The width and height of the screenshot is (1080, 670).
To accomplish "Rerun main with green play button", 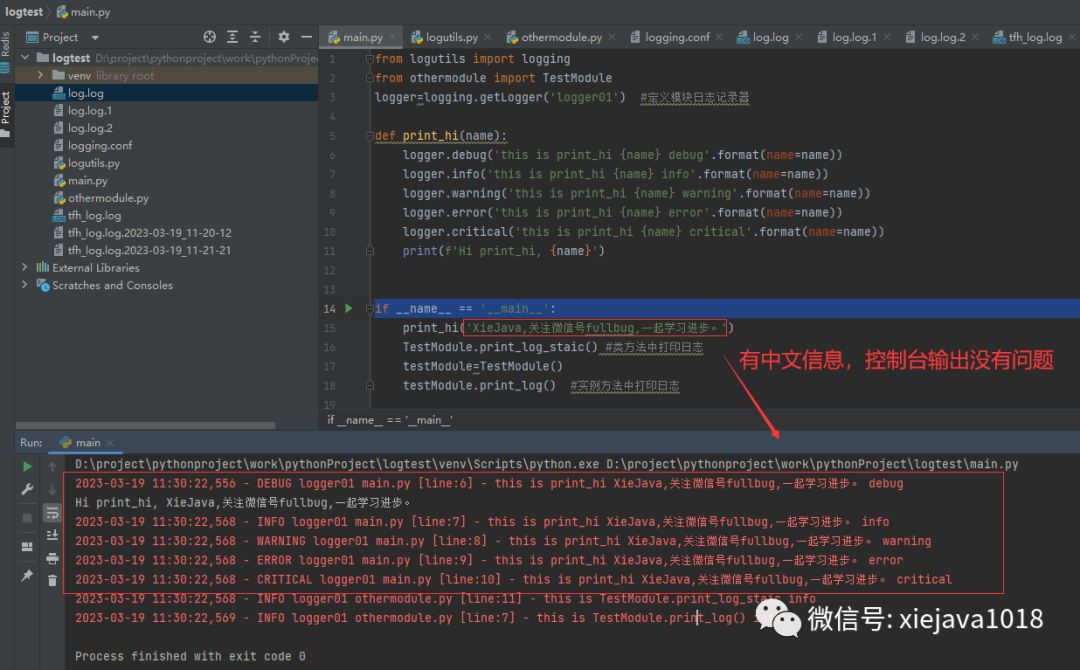I will pyautogui.click(x=27, y=466).
